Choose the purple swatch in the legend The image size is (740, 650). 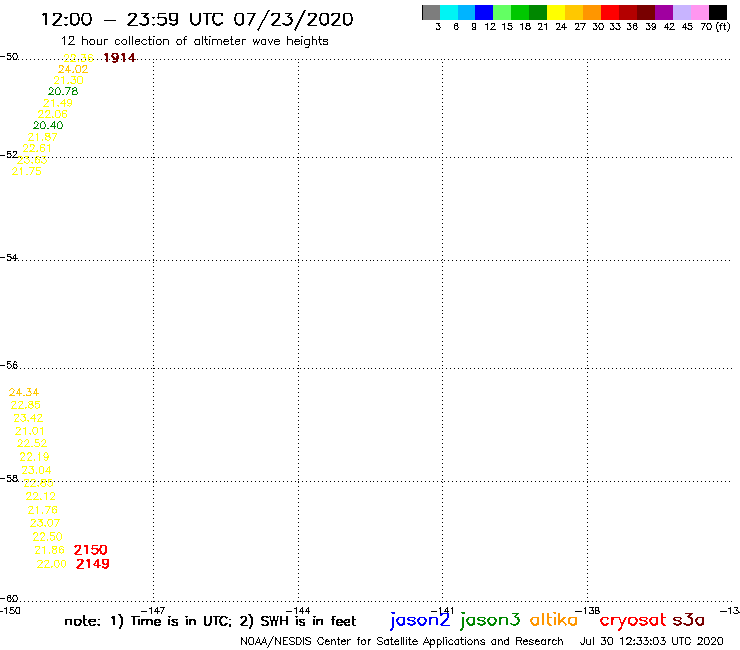(x=664, y=12)
